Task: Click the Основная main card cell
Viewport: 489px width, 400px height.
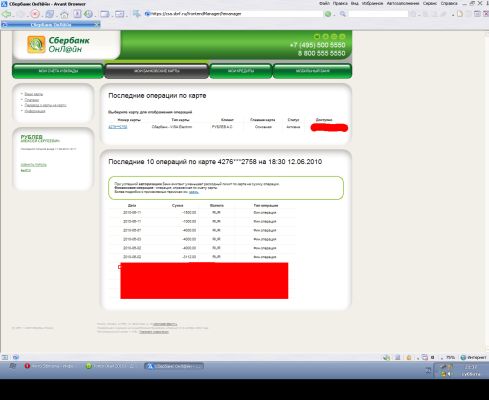Action: pos(263,127)
